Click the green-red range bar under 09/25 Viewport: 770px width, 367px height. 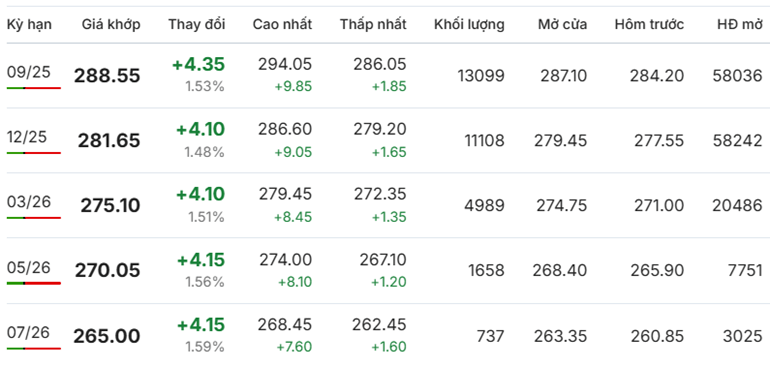[34, 88]
